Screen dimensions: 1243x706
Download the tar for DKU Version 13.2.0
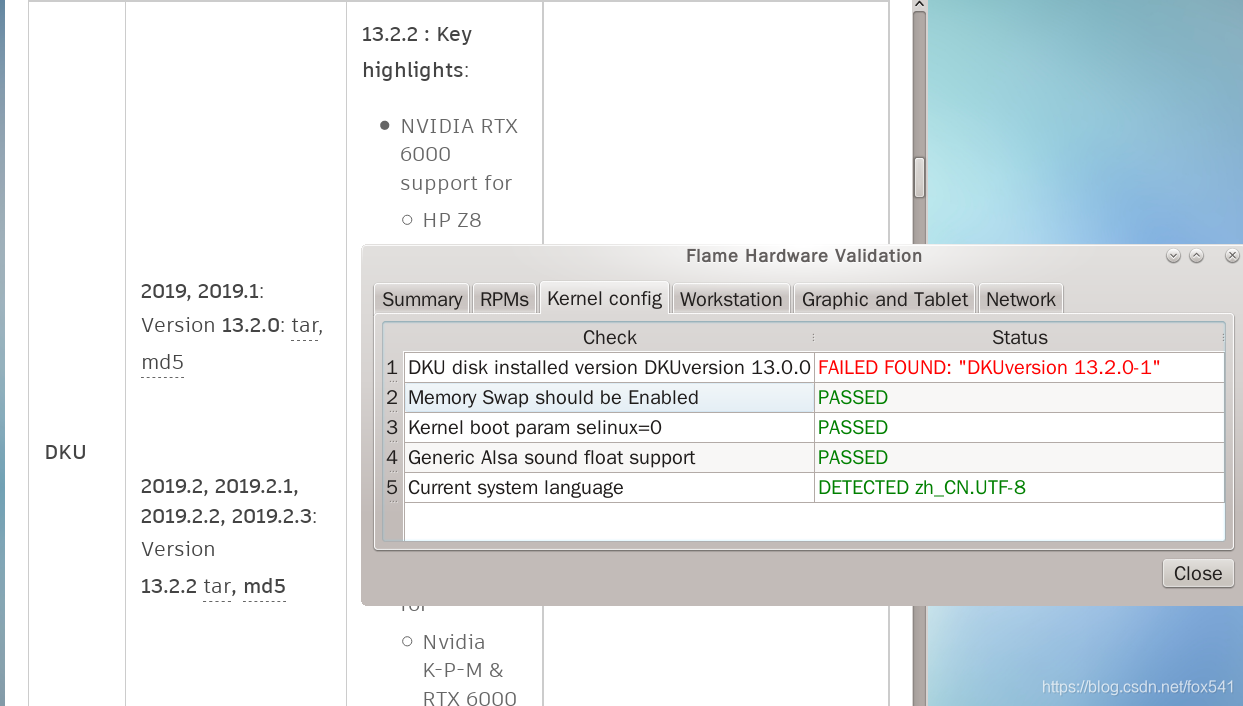[304, 326]
